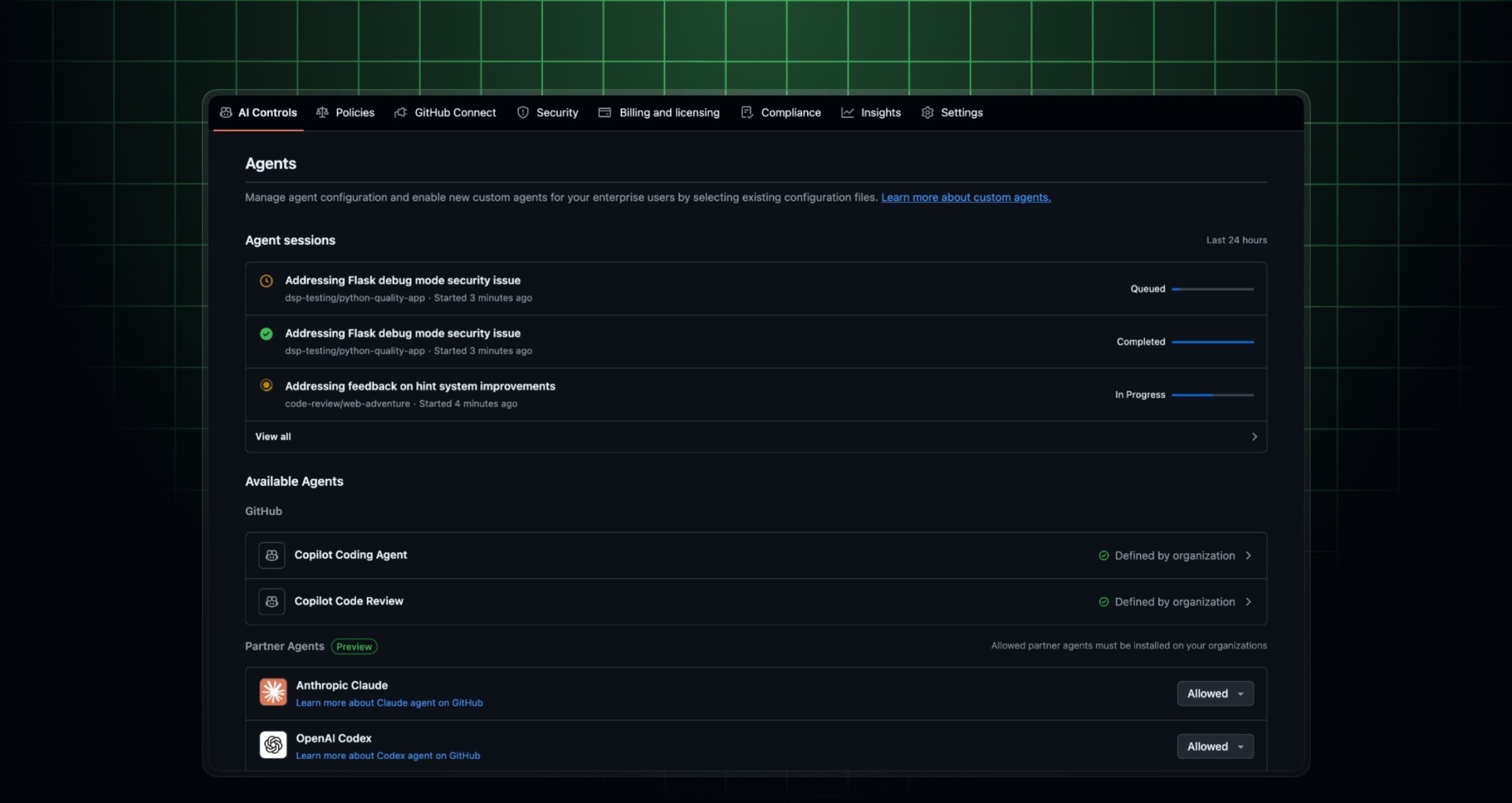Open the hint system improvements session

420,386
